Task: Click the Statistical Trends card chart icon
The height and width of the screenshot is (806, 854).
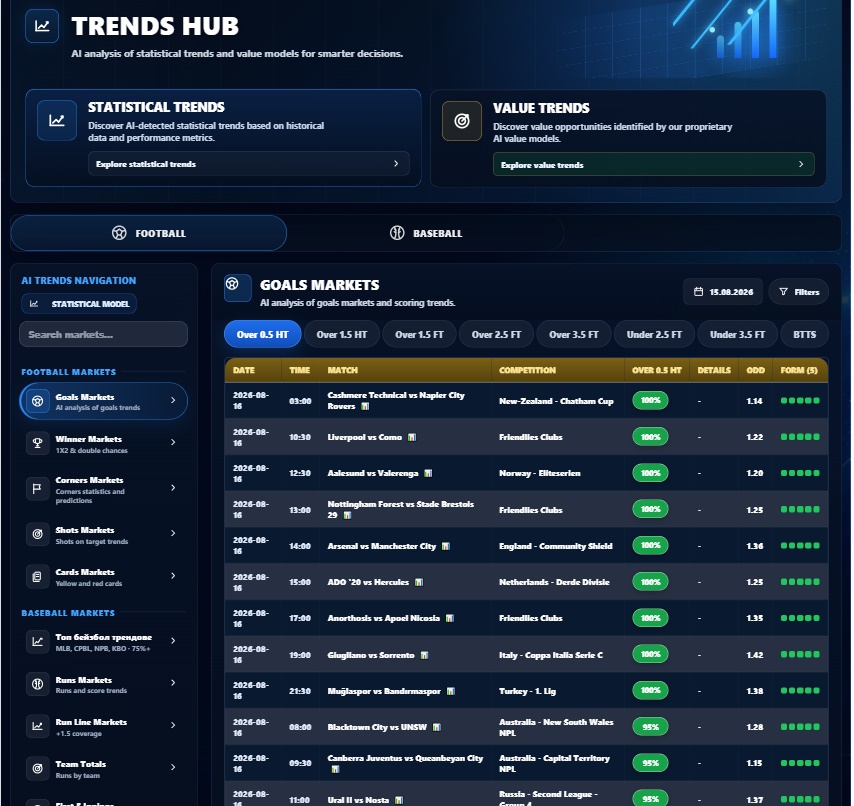Action: (57, 120)
